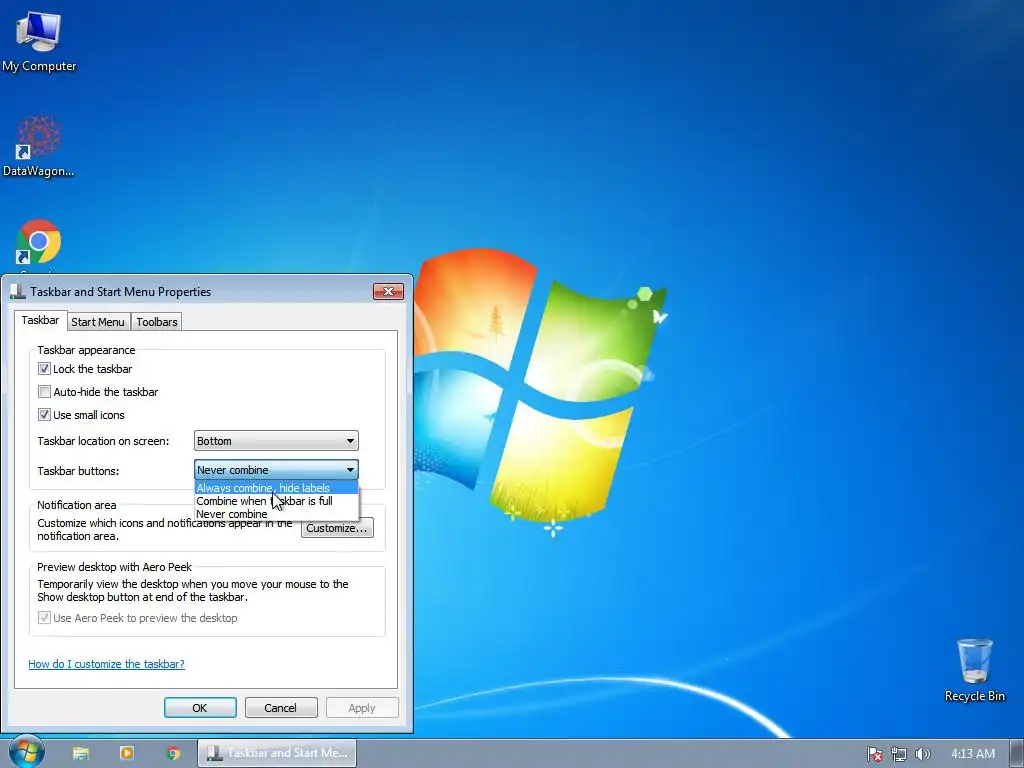Uncheck Use small icons
Screen dimensions: 1024x768
click(44, 415)
